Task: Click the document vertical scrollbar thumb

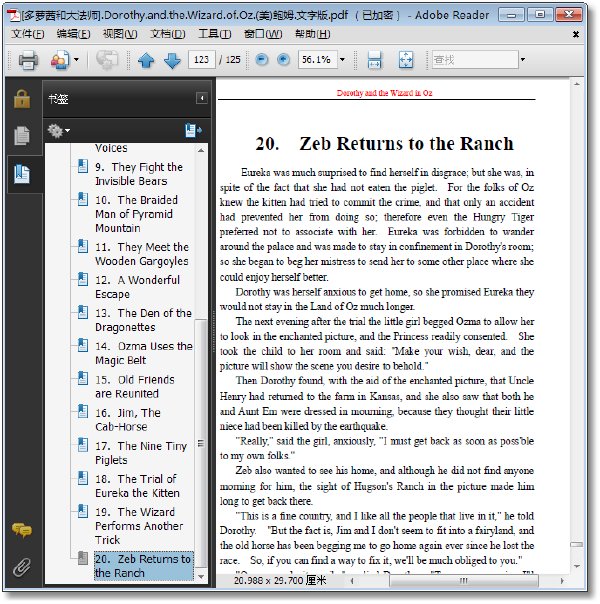Action: click(x=577, y=545)
